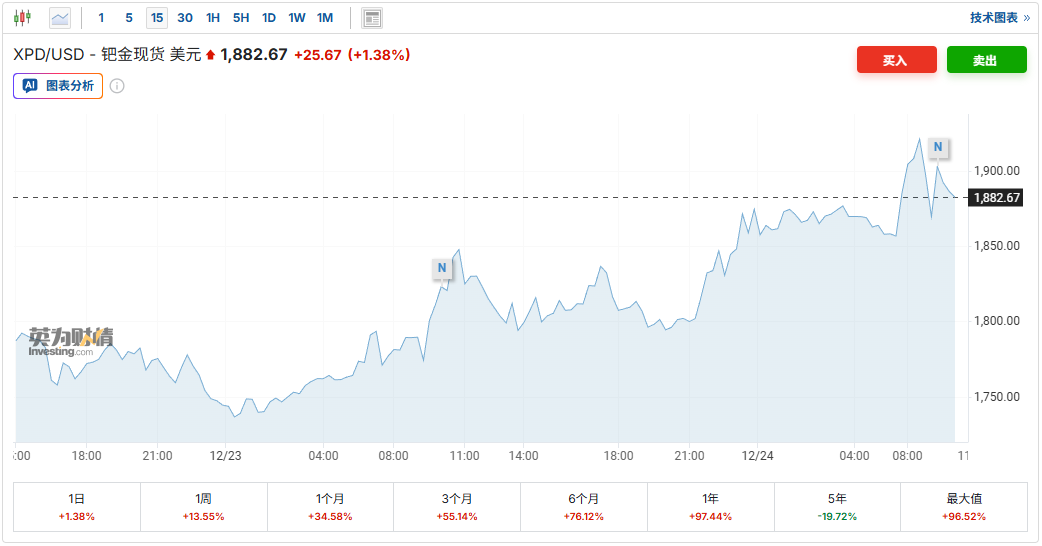This screenshot has height=546, width=1042.
Task: Open the news marker near chart peak
Action: click(937, 147)
